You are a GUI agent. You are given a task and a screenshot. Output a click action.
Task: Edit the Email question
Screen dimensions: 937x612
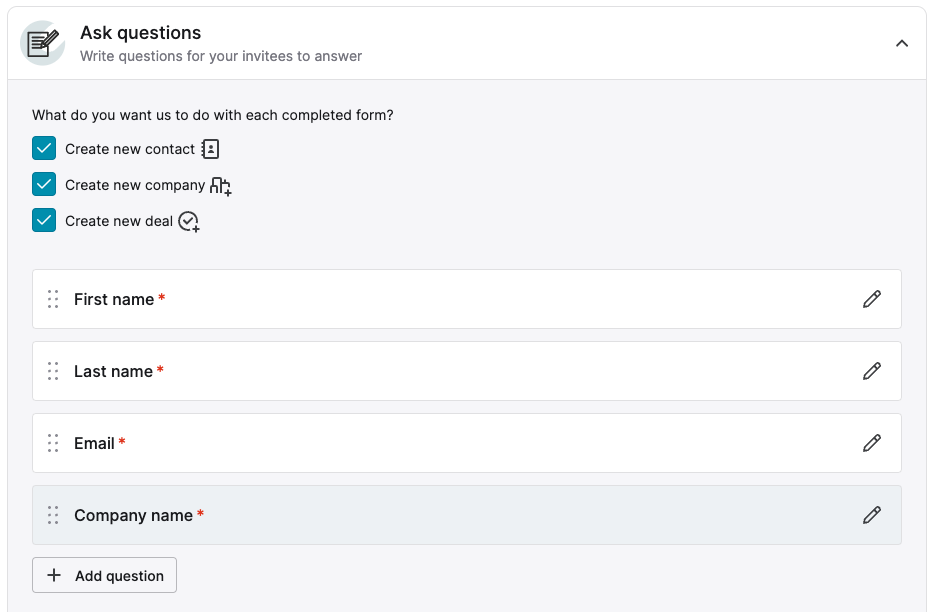pos(872,443)
